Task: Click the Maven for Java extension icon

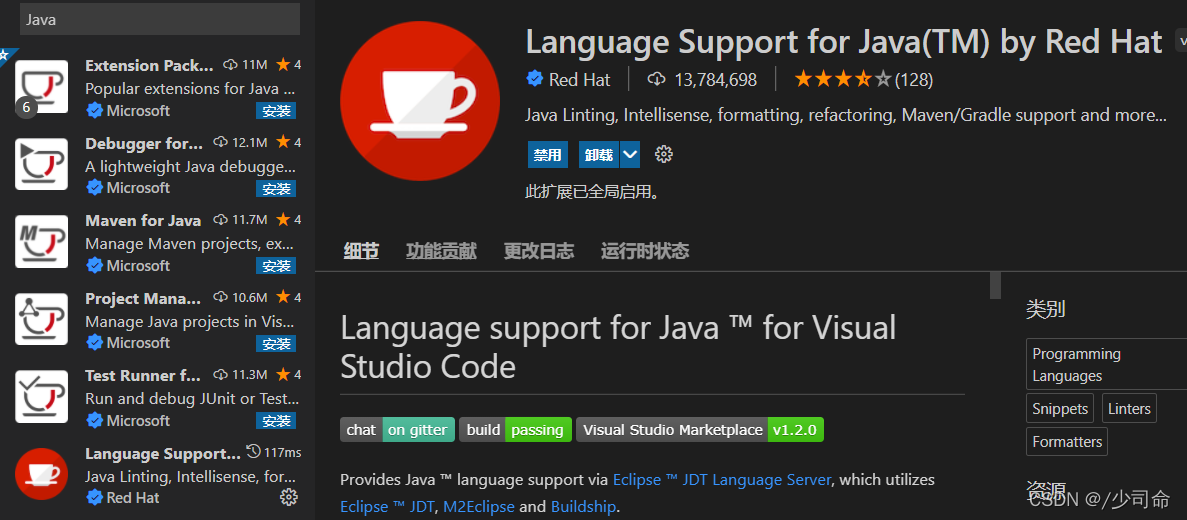Action: click(42, 241)
